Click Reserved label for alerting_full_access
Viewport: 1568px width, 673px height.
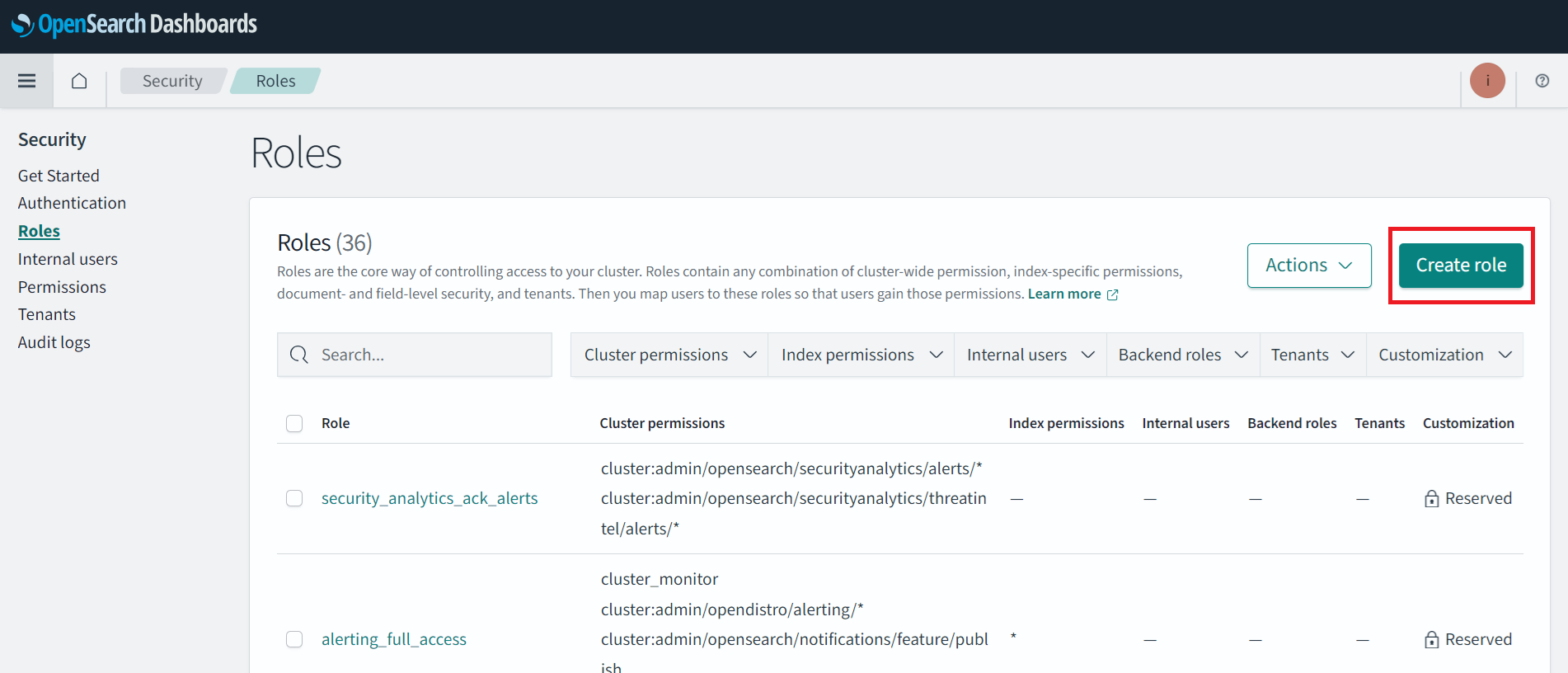click(1478, 639)
